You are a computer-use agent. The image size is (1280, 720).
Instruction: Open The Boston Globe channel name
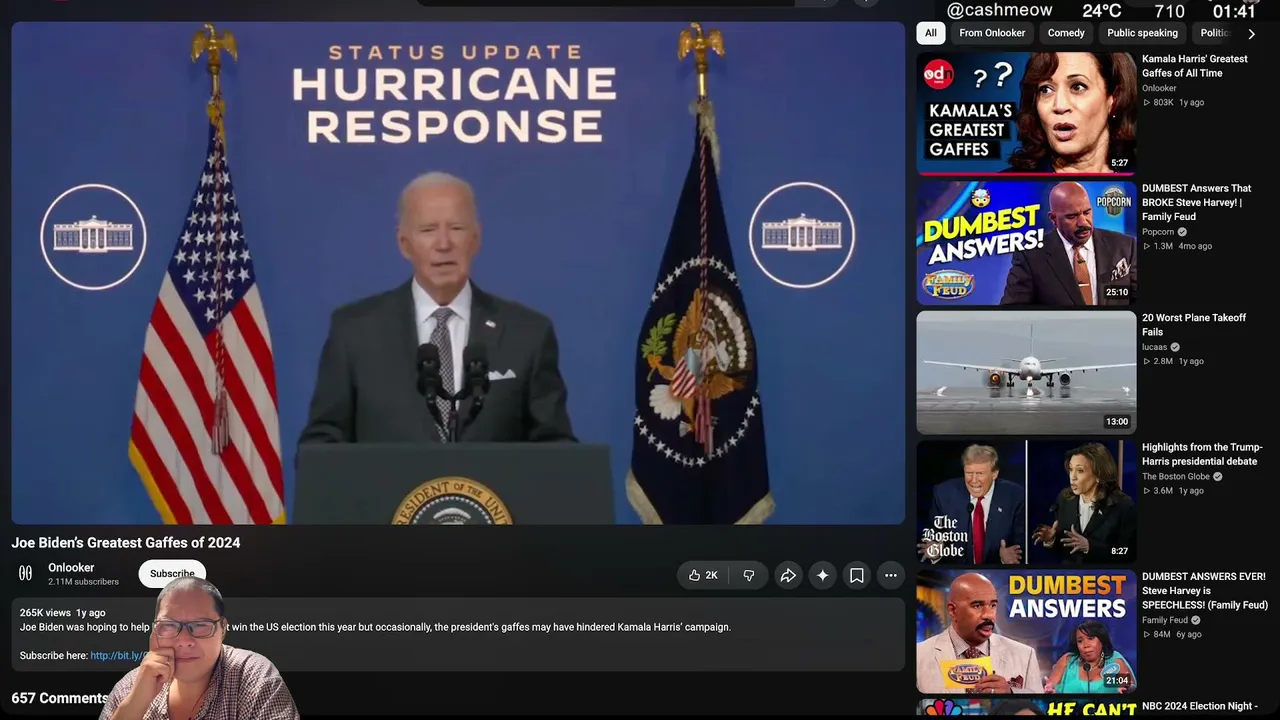1176,477
